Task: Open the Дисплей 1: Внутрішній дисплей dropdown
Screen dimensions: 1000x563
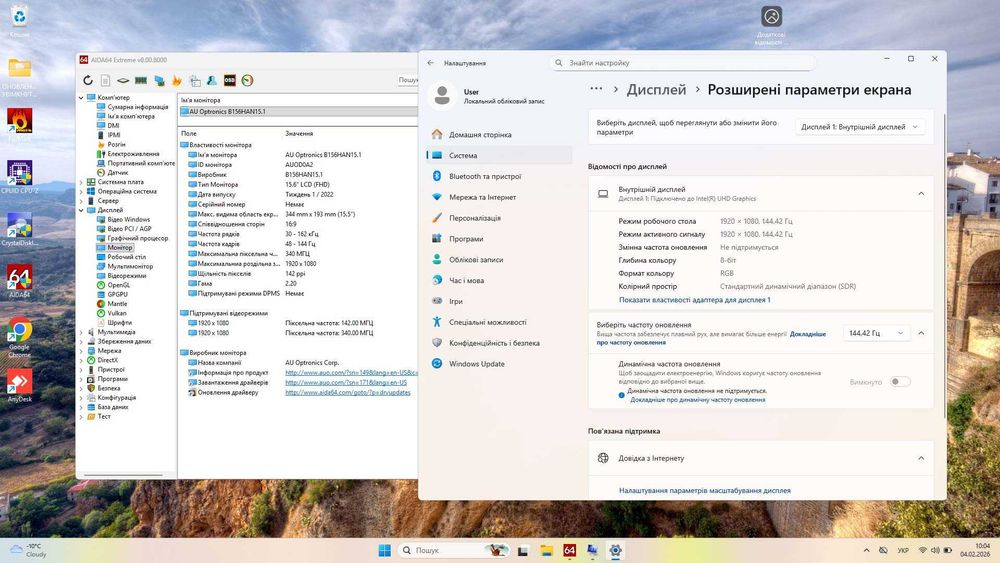Action: pyautogui.click(x=860, y=127)
